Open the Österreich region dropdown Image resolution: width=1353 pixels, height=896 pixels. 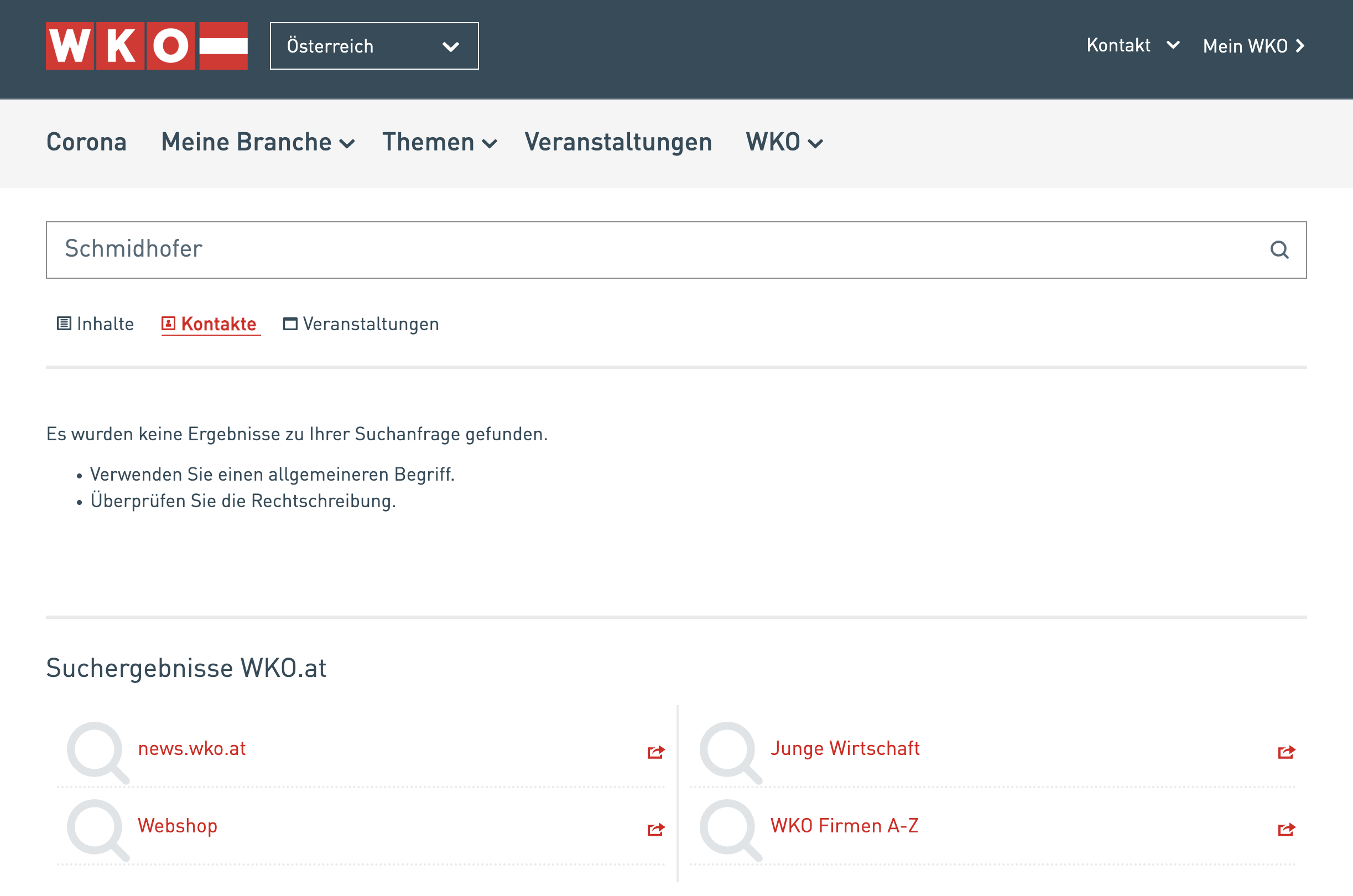click(374, 46)
